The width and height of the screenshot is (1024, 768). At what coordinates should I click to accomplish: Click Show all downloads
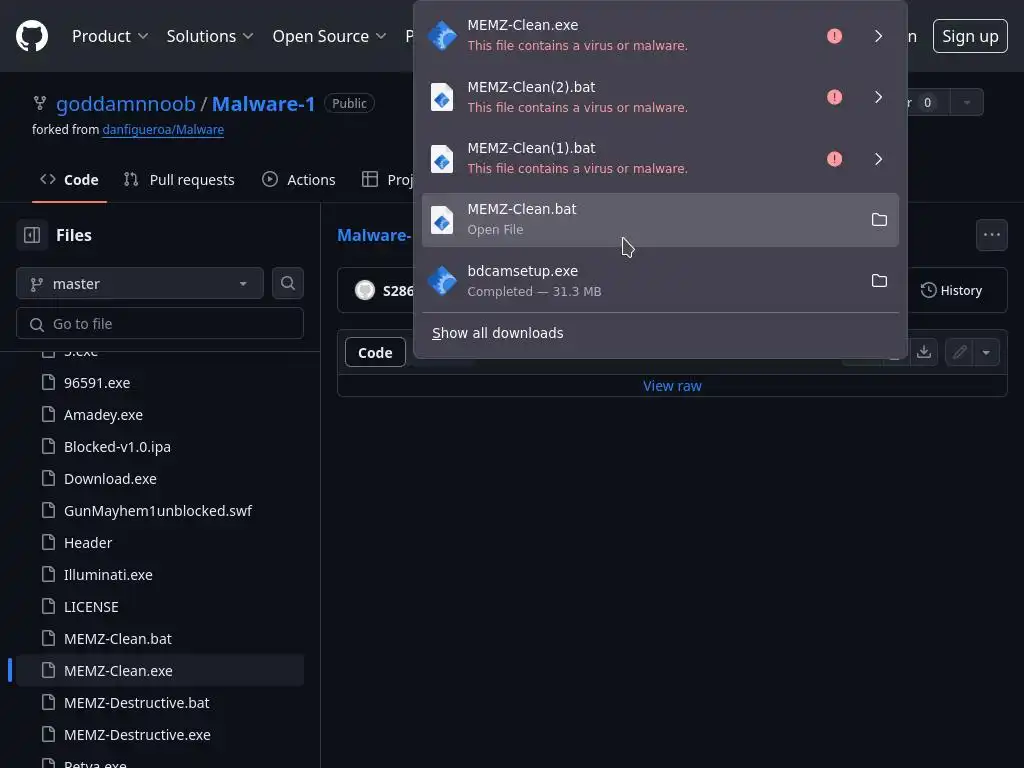pos(498,333)
